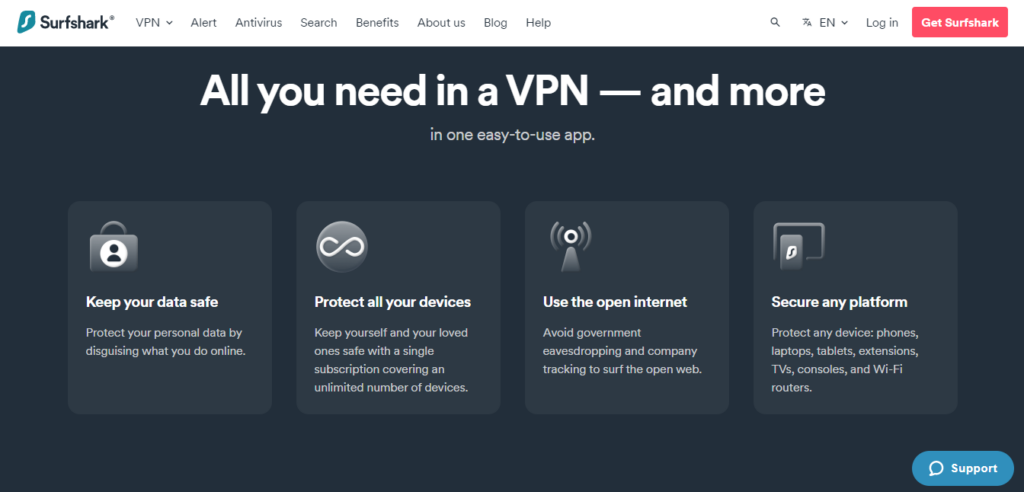The width and height of the screenshot is (1024, 492).
Task: Expand the VPN dropdown menu
Action: click(154, 22)
